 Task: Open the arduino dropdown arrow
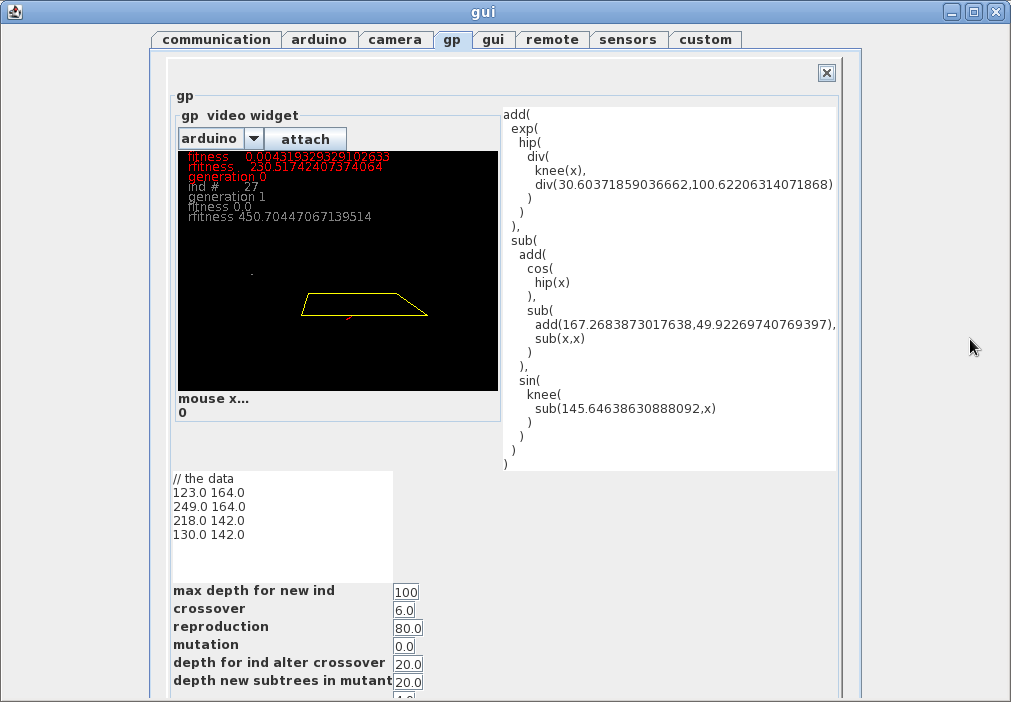253,139
